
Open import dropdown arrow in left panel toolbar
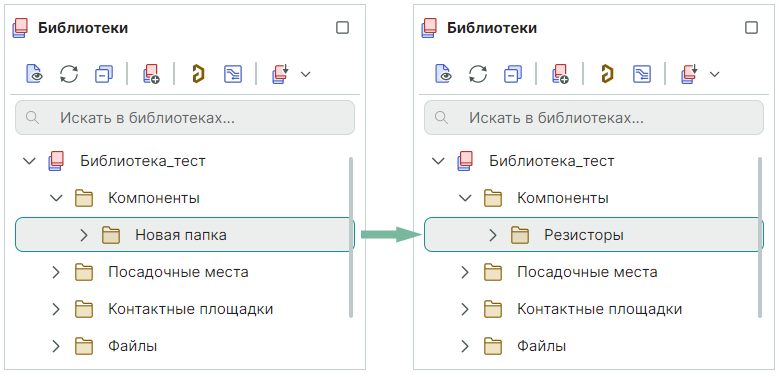(x=306, y=74)
